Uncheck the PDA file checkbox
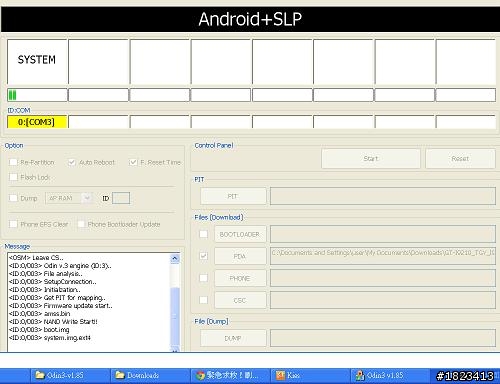 (x=203, y=256)
